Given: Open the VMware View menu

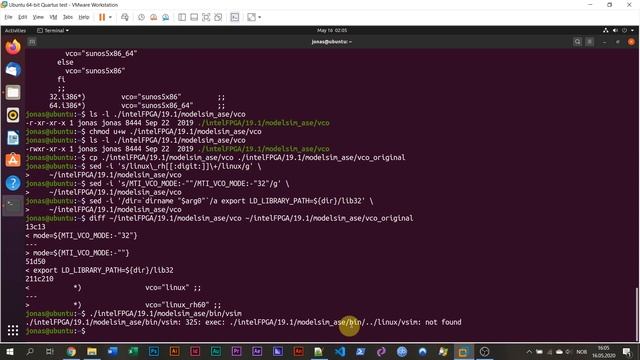Looking at the screenshot, I should (38, 17).
